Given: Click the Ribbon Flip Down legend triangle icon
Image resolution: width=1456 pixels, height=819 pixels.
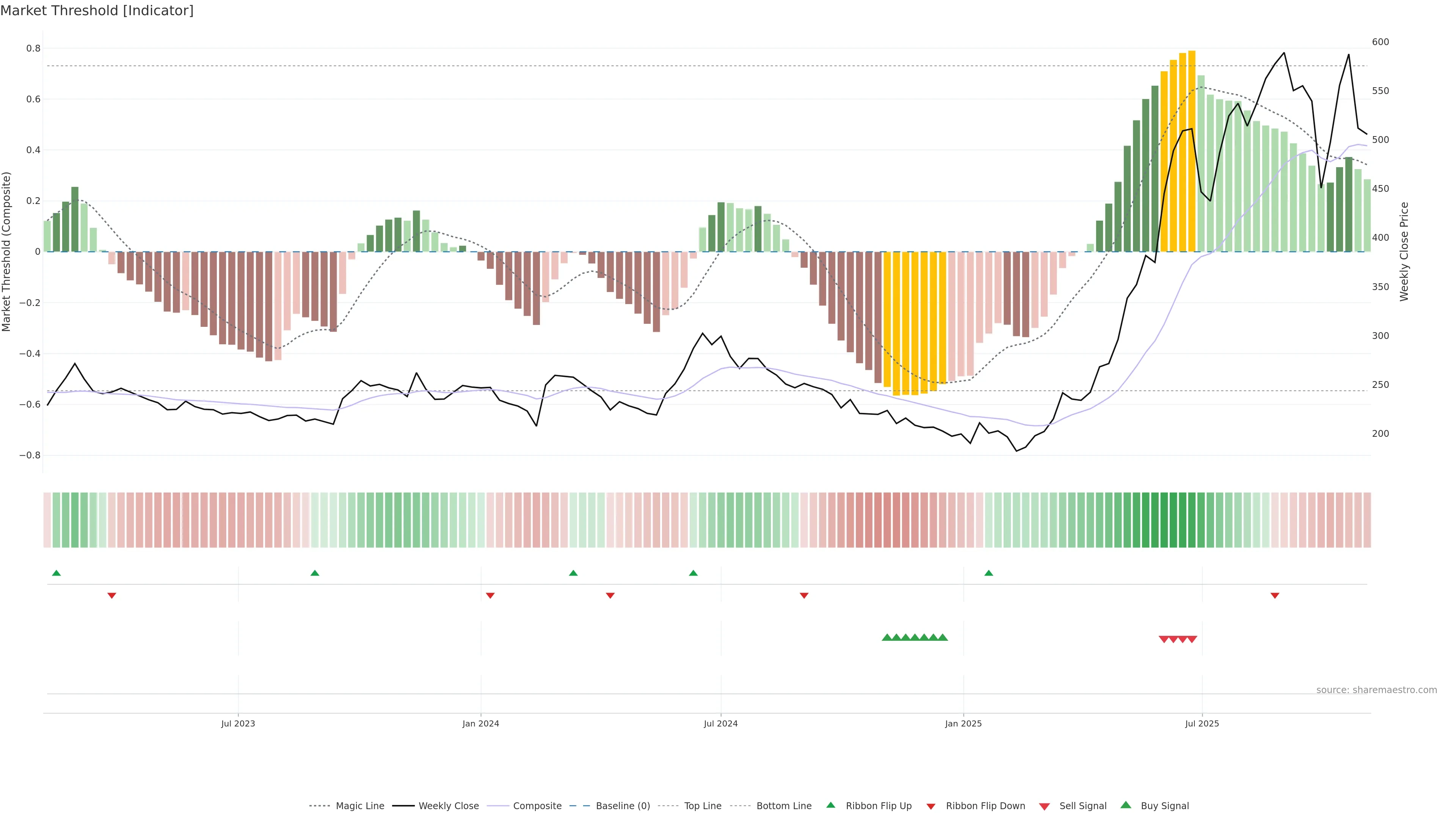Looking at the screenshot, I should [x=931, y=806].
